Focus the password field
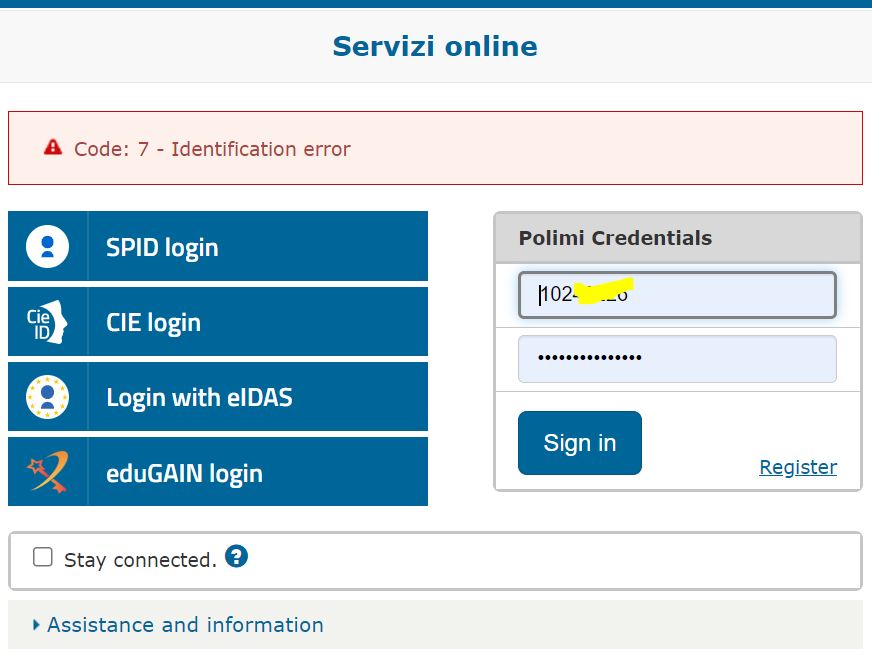The width and height of the screenshot is (872, 656). click(677, 359)
